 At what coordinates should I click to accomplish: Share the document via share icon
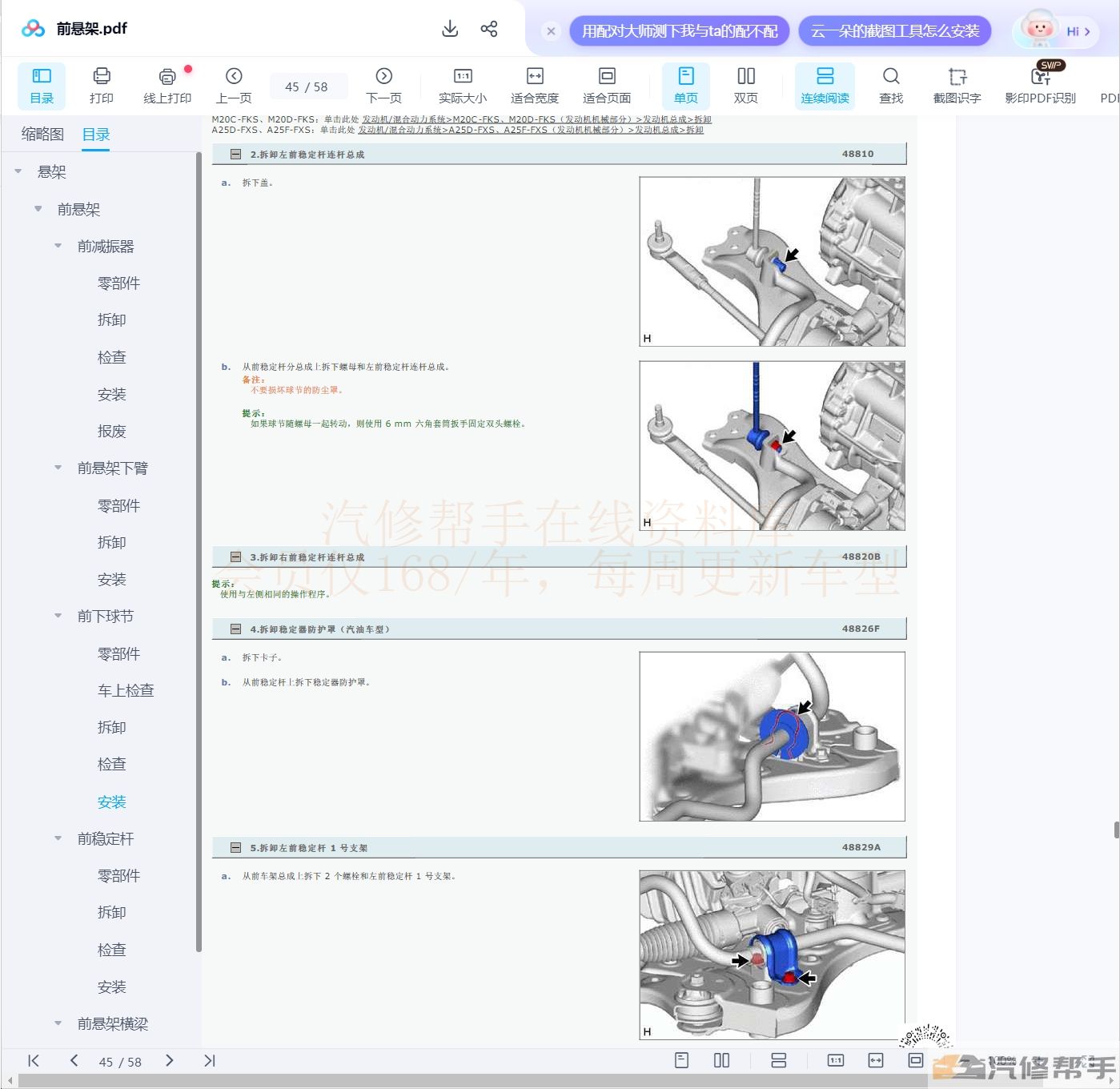[x=489, y=29]
